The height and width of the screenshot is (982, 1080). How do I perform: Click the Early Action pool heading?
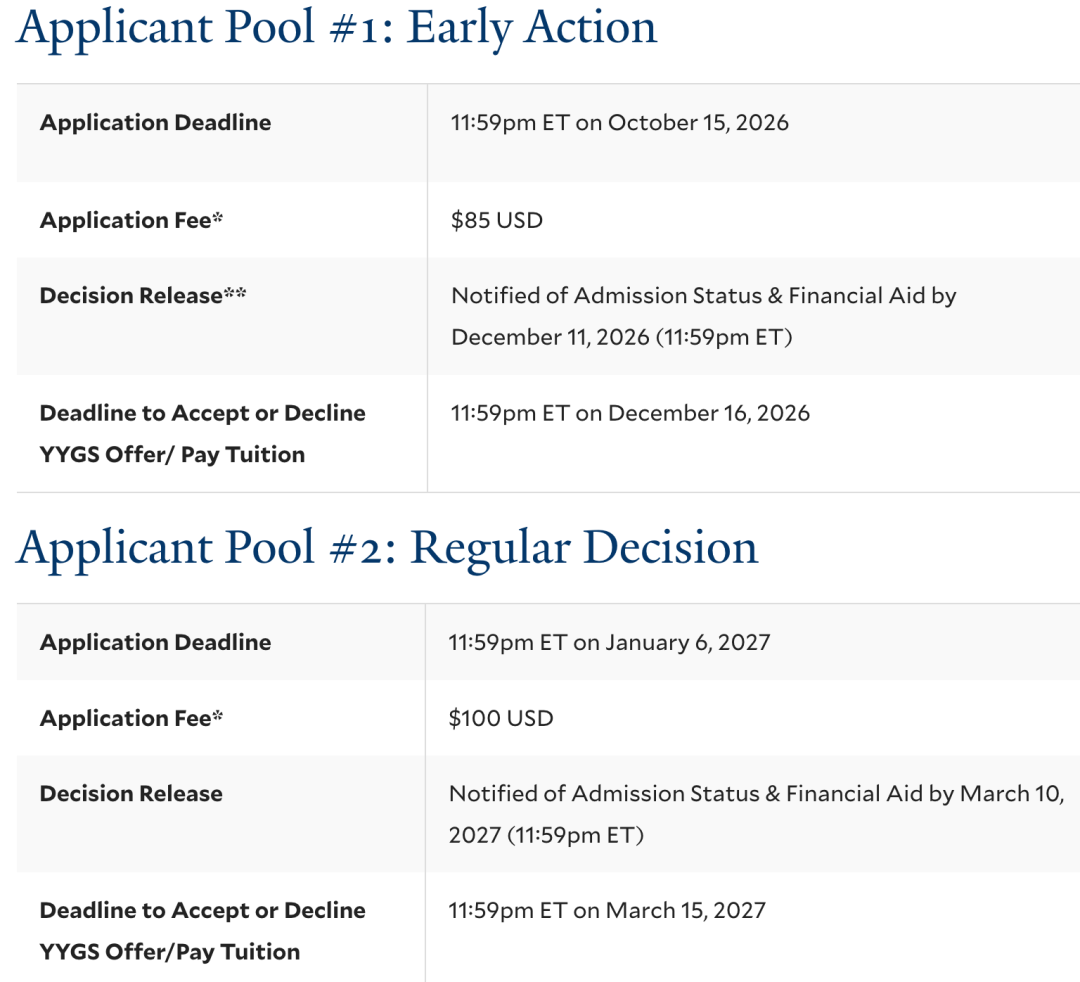tap(337, 29)
